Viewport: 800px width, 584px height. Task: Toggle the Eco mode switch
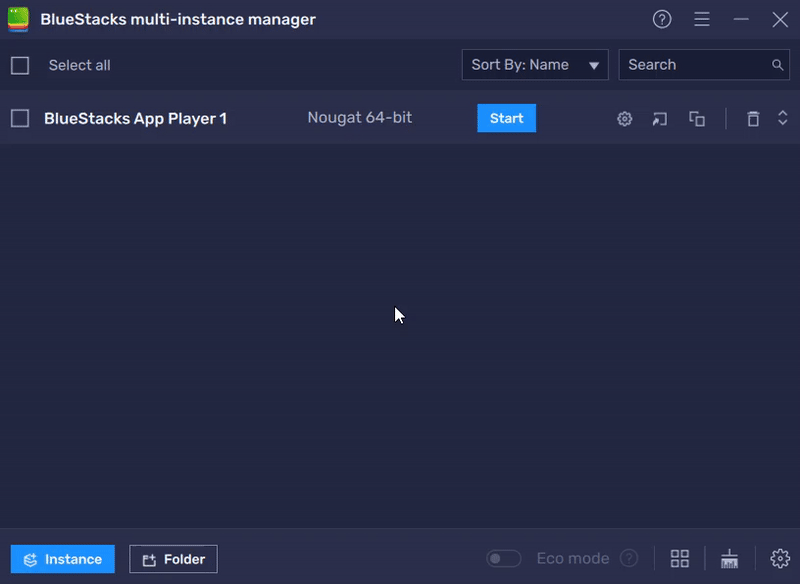click(503, 559)
